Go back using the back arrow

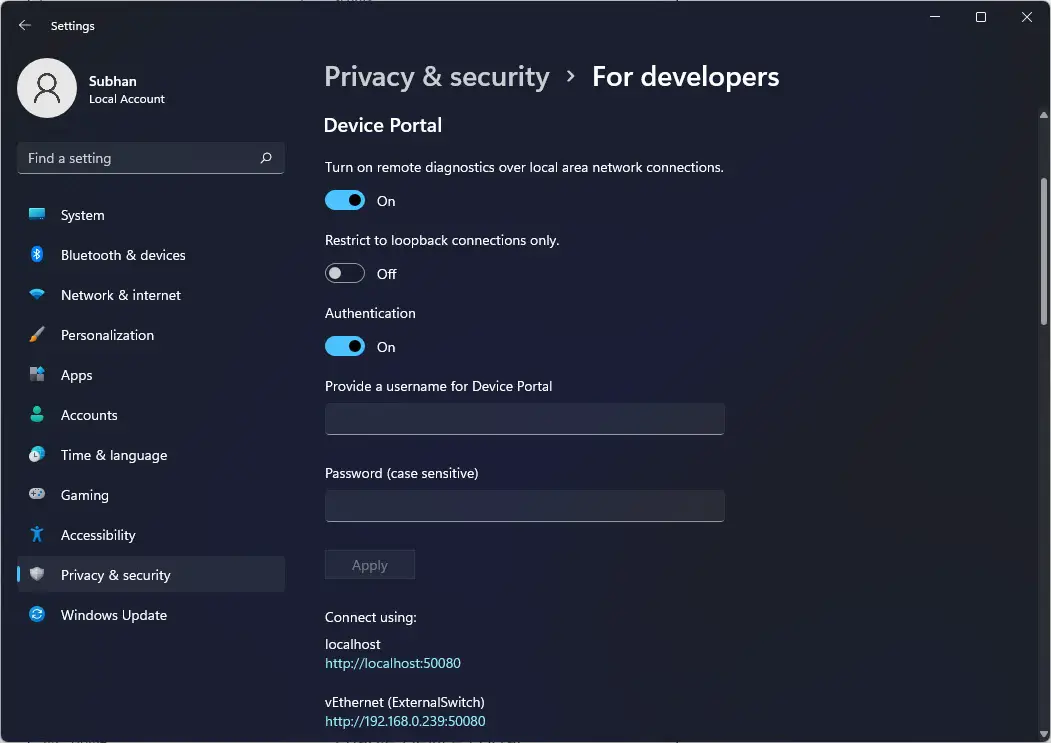click(25, 26)
